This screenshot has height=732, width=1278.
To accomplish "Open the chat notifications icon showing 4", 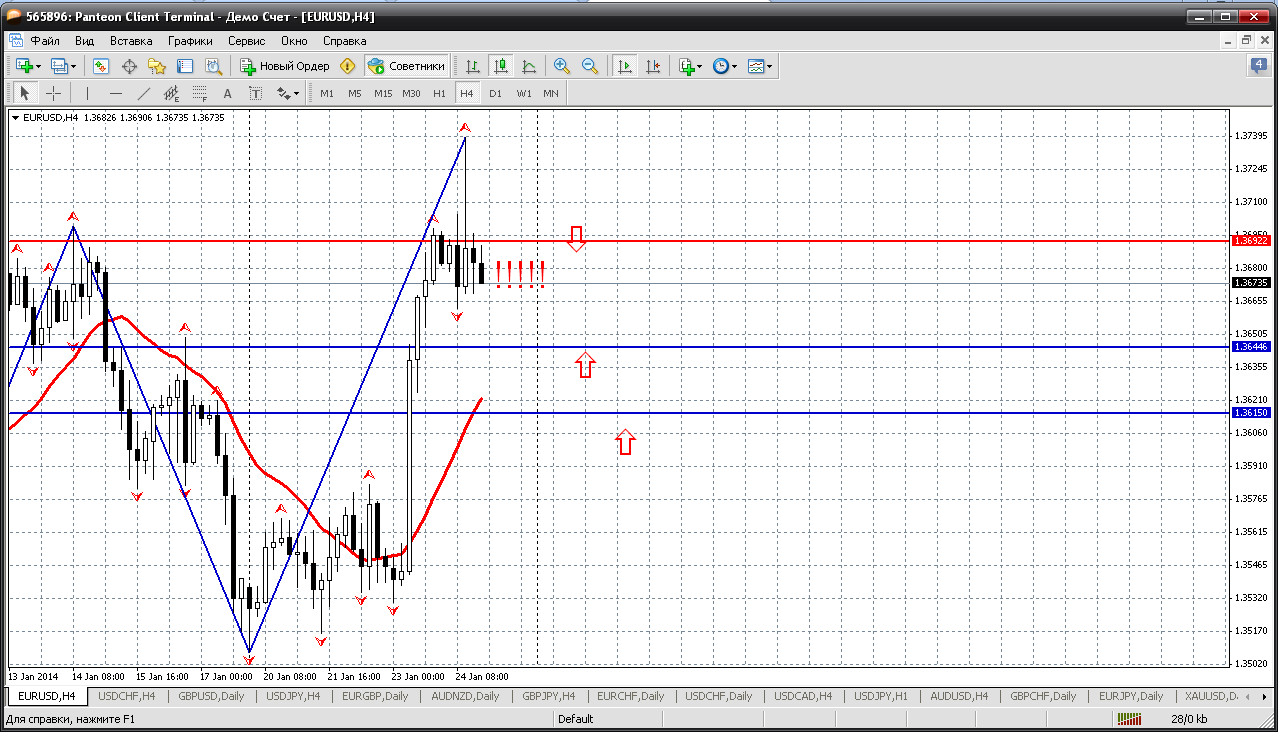I will click(1258, 66).
